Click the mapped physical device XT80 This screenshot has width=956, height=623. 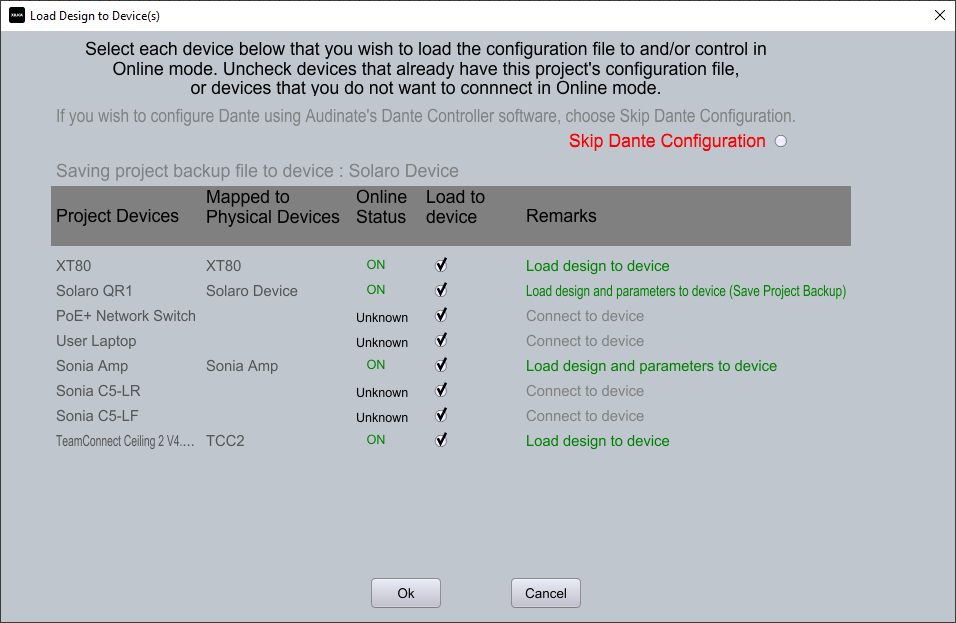click(x=223, y=266)
